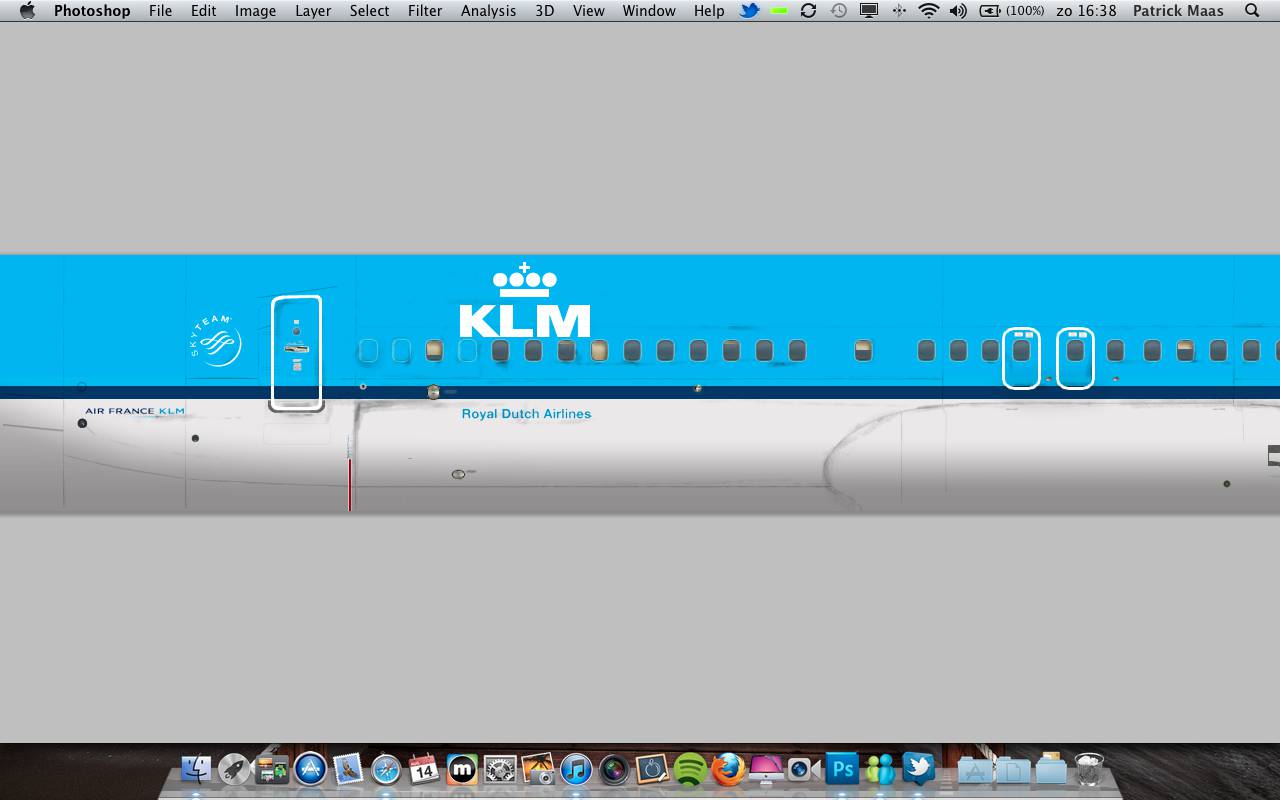Open the messenger buddies icon in the Dock

point(880,769)
